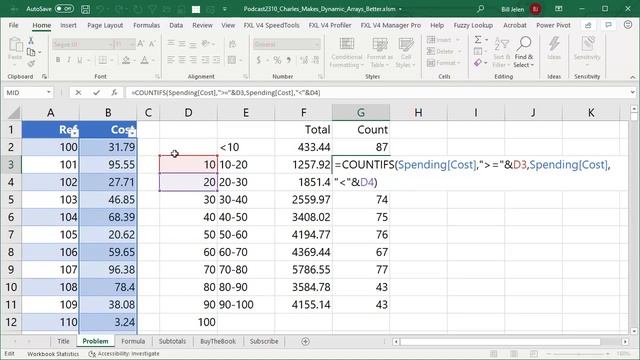Screen dimensions: 640x360
Task: Switch to the Power Pivot tab
Action: (x=553, y=25)
